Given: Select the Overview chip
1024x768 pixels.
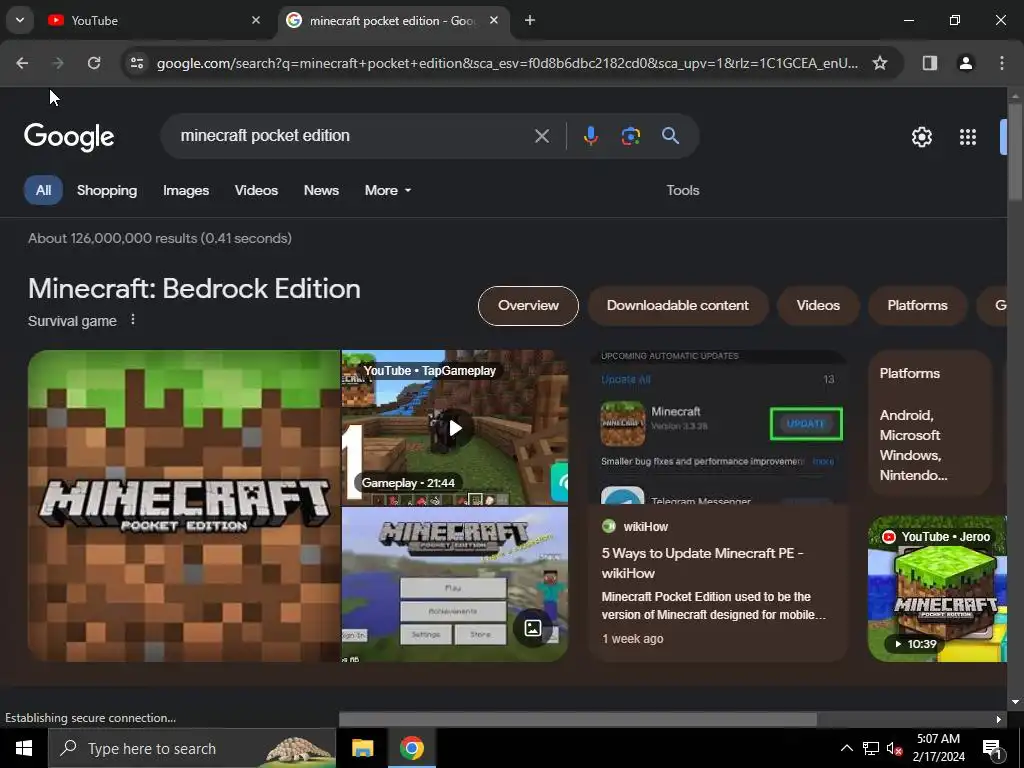Looking at the screenshot, I should 528,306.
